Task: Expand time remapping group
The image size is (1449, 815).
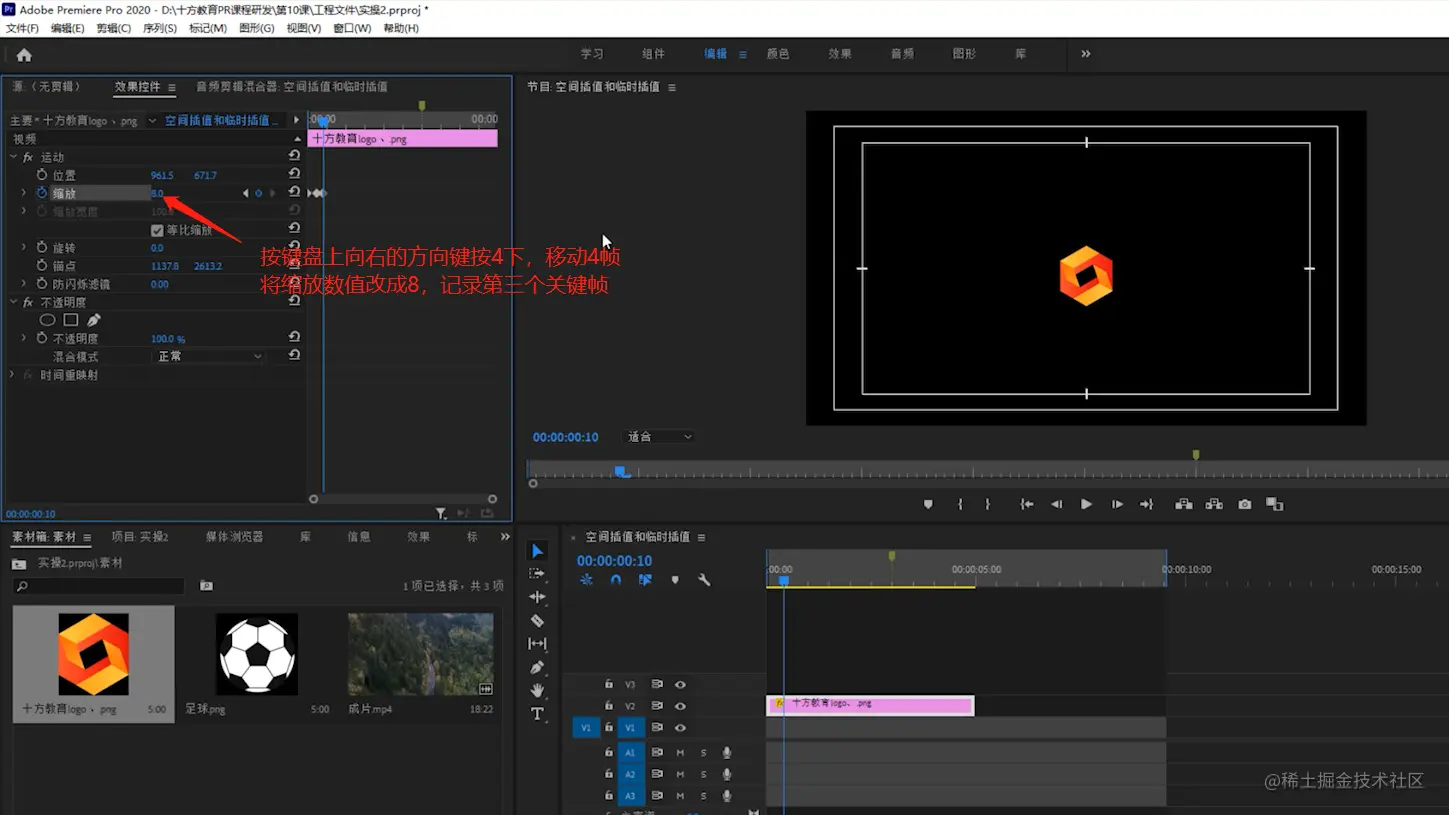Action: pos(13,375)
